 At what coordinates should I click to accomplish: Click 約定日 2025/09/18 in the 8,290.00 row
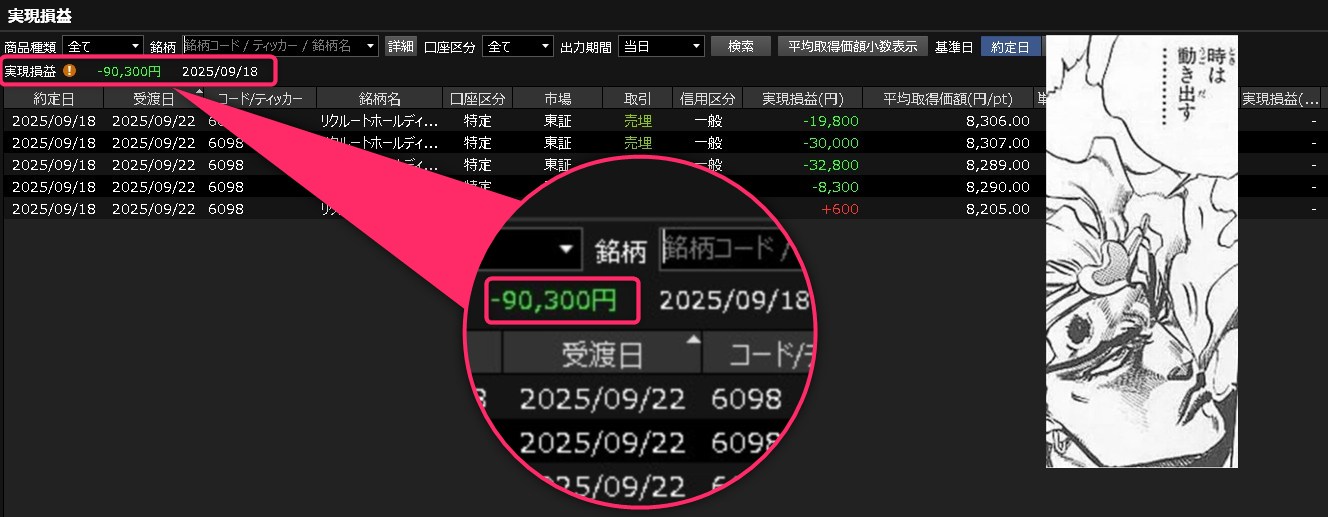(x=53, y=186)
